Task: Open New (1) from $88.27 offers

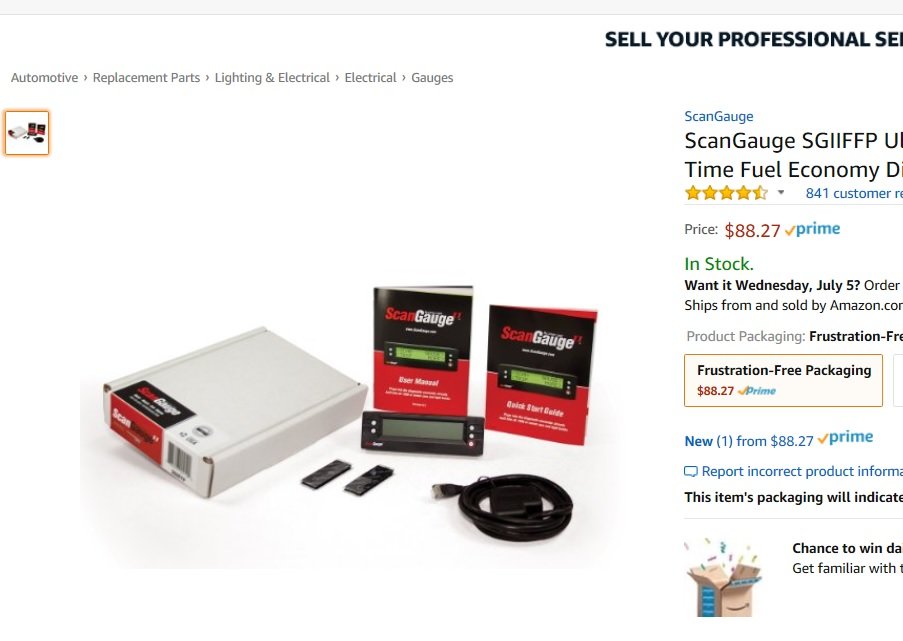Action: point(749,441)
